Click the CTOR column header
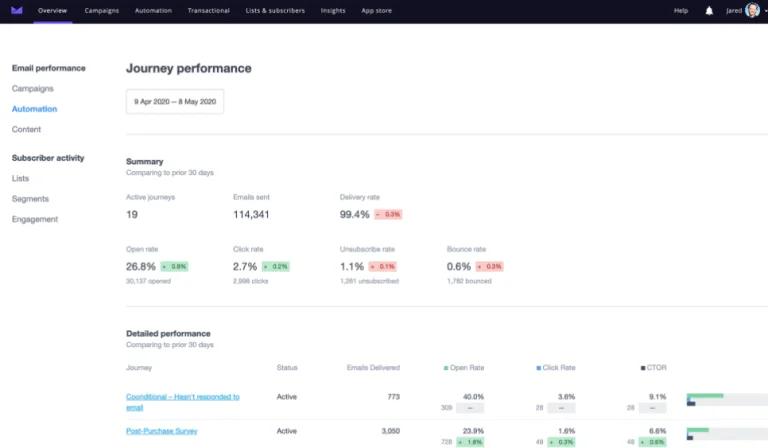 point(653,368)
